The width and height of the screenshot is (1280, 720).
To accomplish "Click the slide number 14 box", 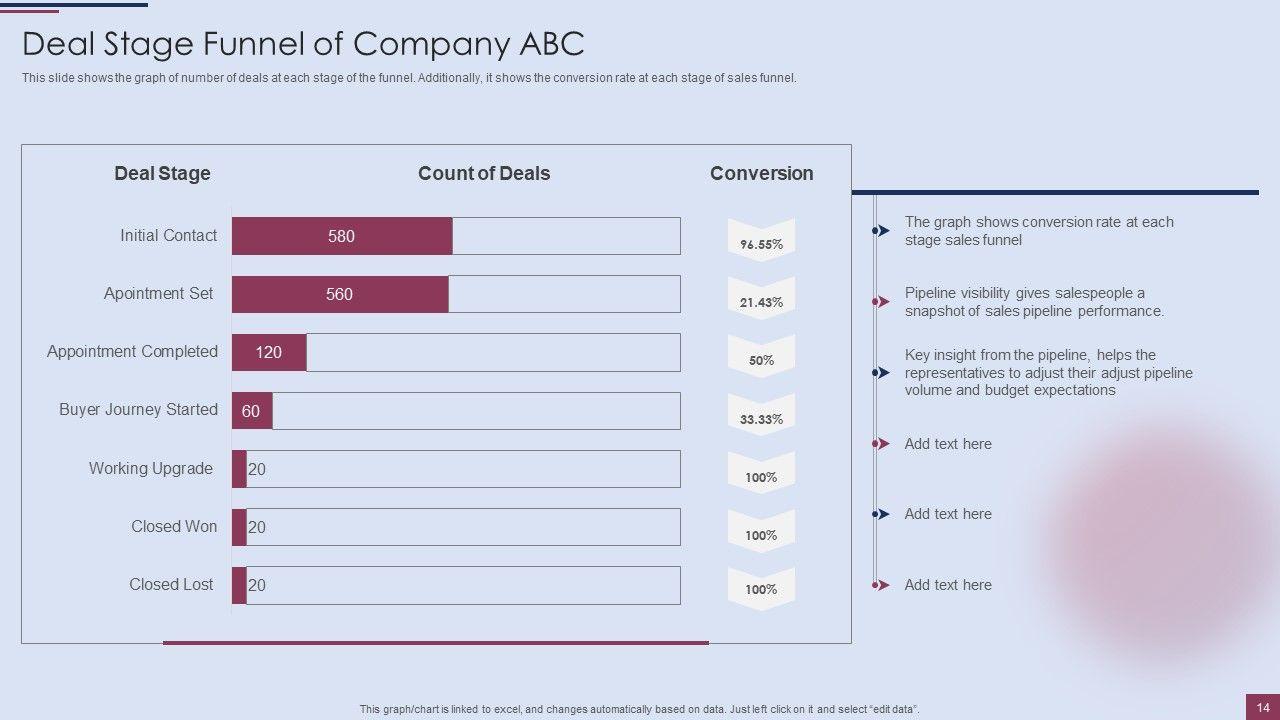I will (1262, 707).
